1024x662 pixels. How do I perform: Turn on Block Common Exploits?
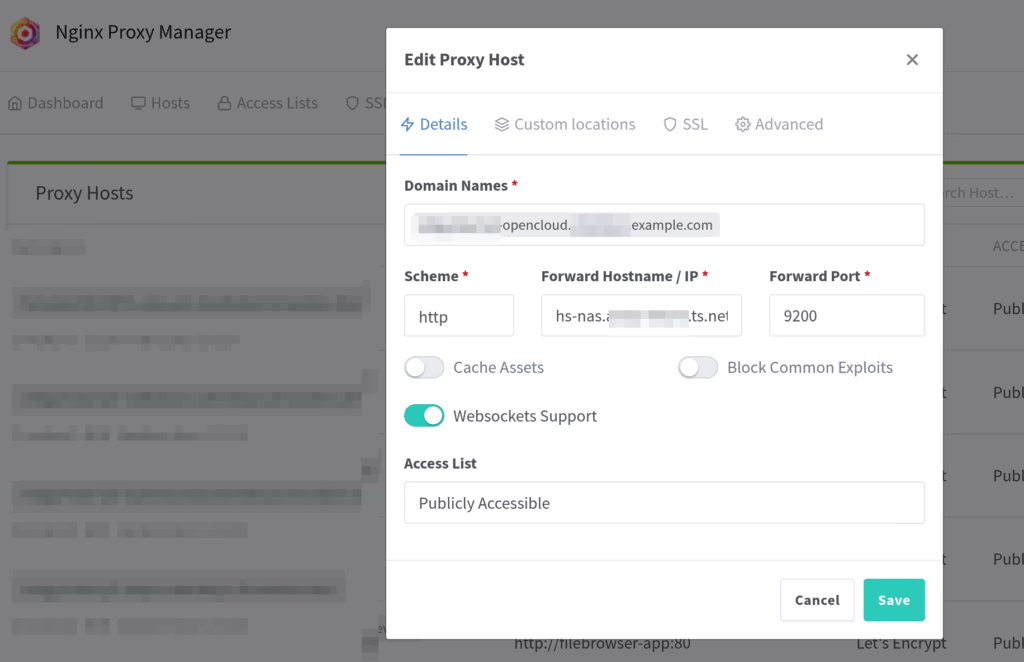[698, 368]
